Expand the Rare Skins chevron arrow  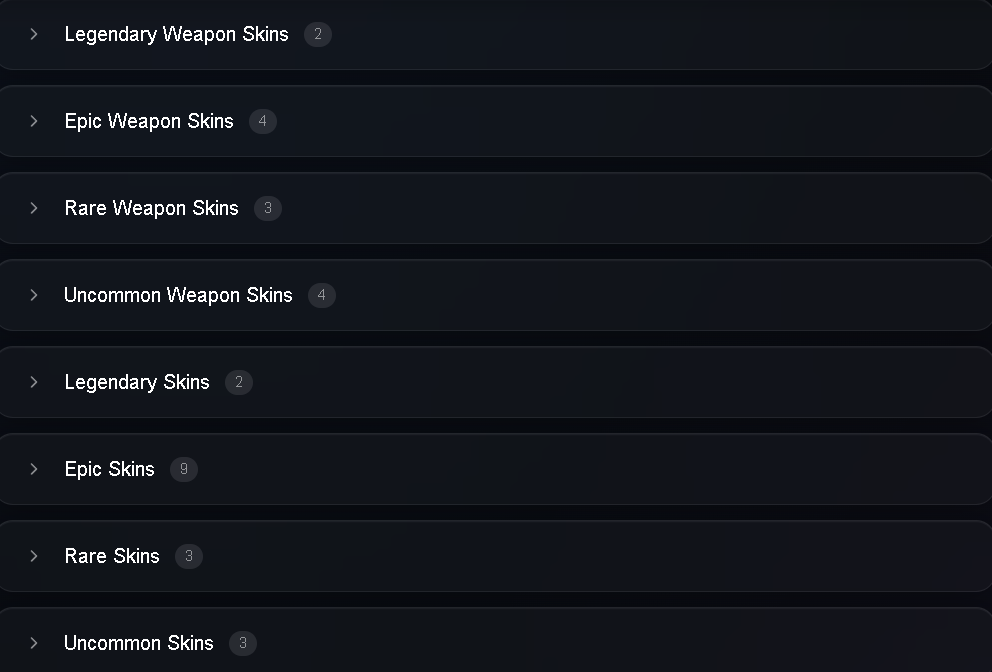(34, 556)
